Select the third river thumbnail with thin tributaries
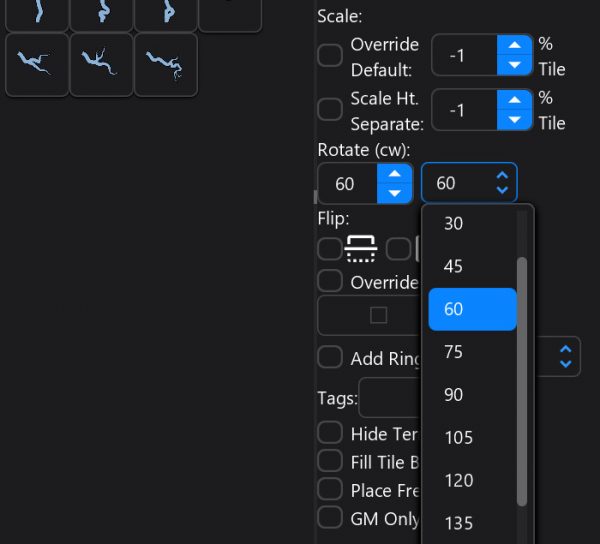The height and width of the screenshot is (544, 600). 166,64
